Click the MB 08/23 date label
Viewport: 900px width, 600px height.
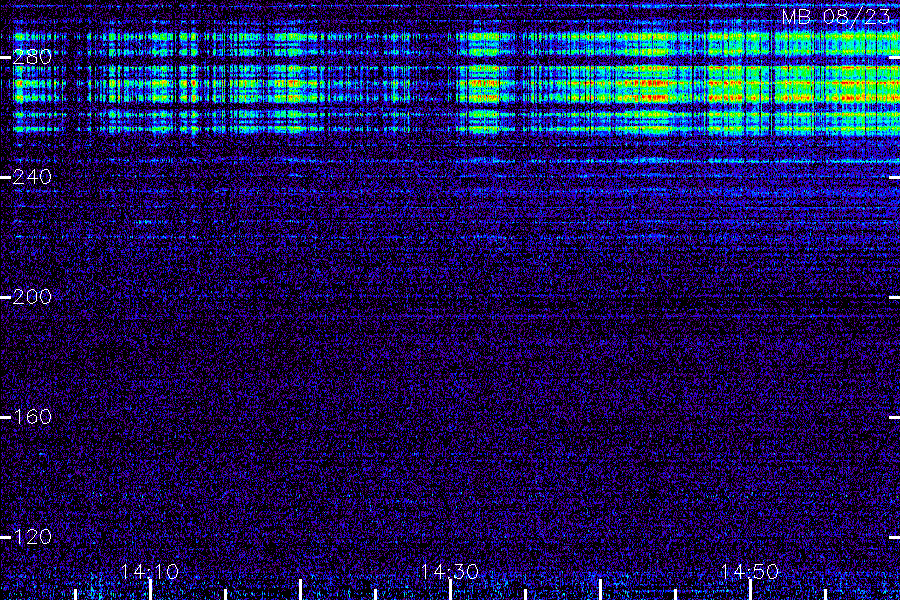tap(836, 17)
